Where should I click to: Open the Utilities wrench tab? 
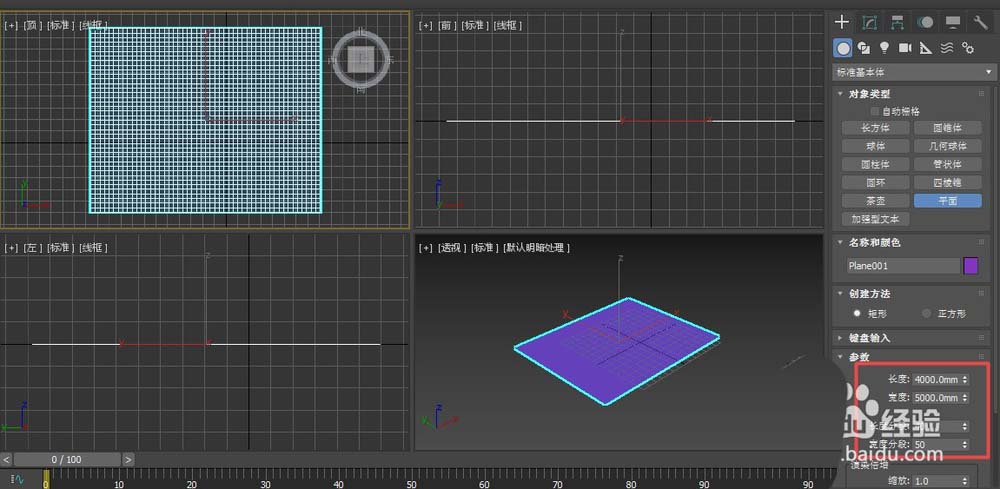(x=981, y=22)
